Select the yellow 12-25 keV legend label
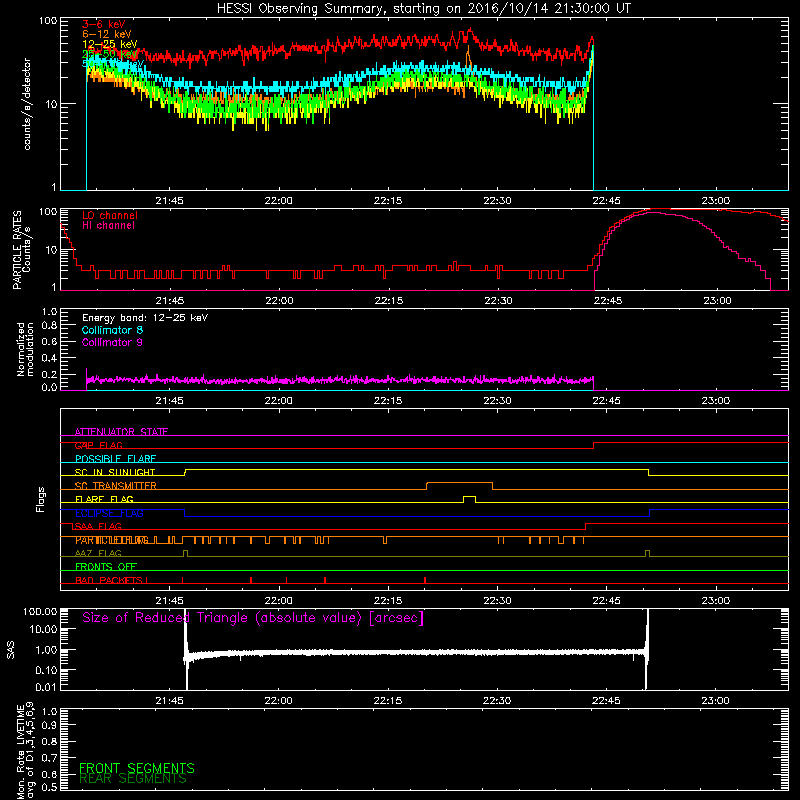Screen dimensions: 800x800 110,44
